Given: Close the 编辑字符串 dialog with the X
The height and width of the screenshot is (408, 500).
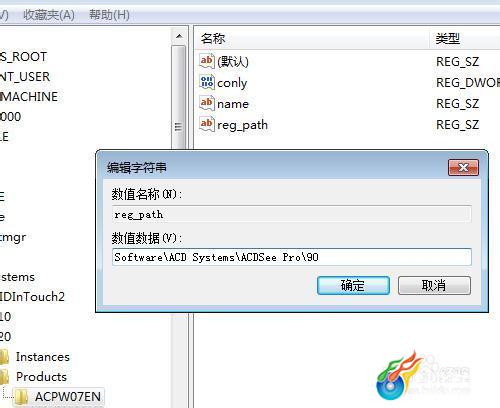Looking at the screenshot, I should [463, 167].
